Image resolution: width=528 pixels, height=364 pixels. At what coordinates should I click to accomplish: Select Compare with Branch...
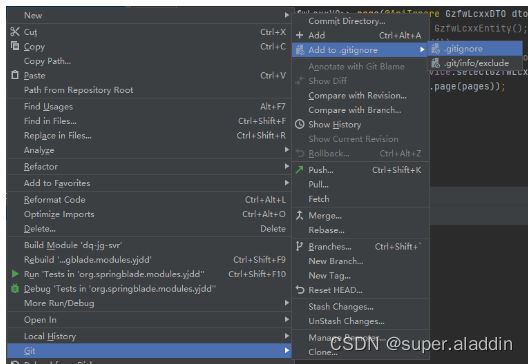click(x=355, y=110)
